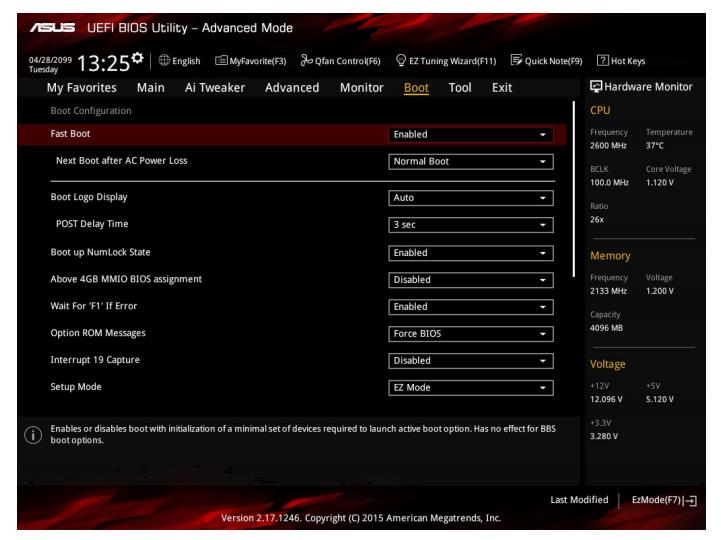Viewport: 721px width, 540px height.
Task: Click the globe language icon
Action: pos(164,60)
